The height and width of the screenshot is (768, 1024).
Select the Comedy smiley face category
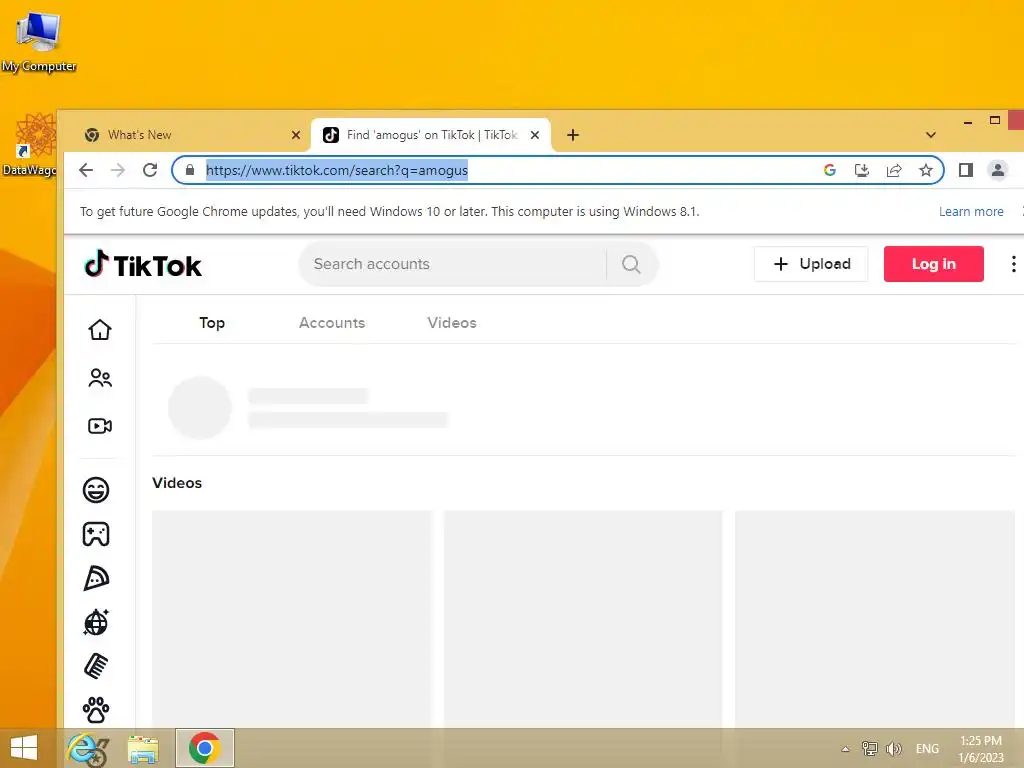point(96,490)
